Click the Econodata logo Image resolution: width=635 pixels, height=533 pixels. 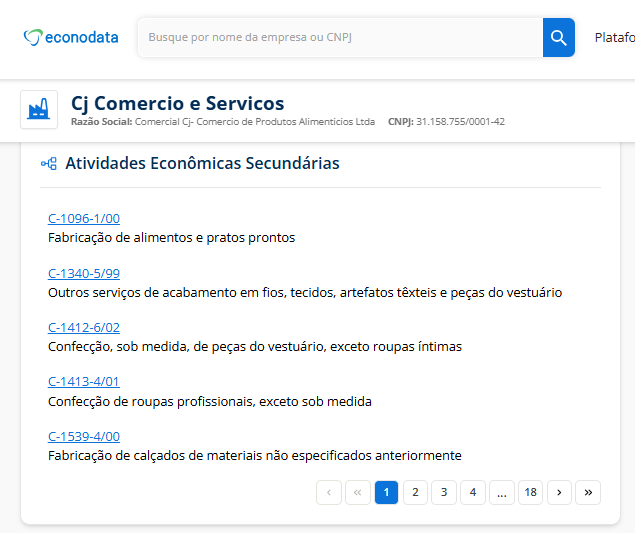tap(70, 38)
